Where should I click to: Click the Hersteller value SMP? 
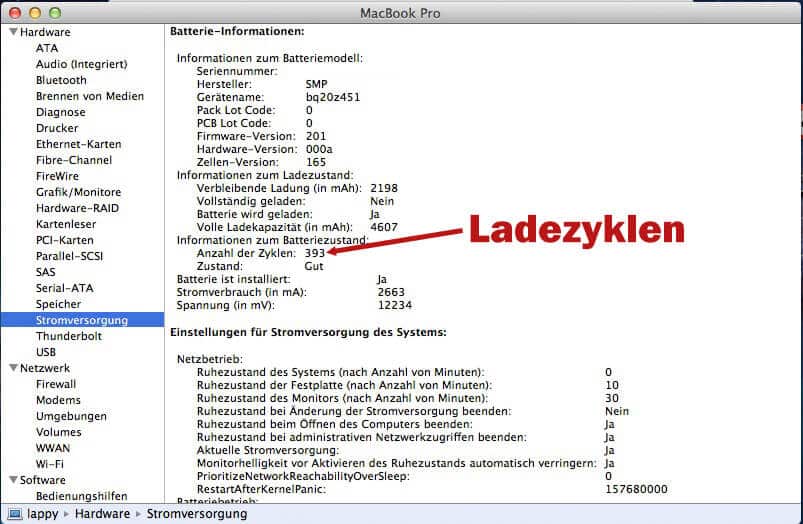(x=316, y=84)
